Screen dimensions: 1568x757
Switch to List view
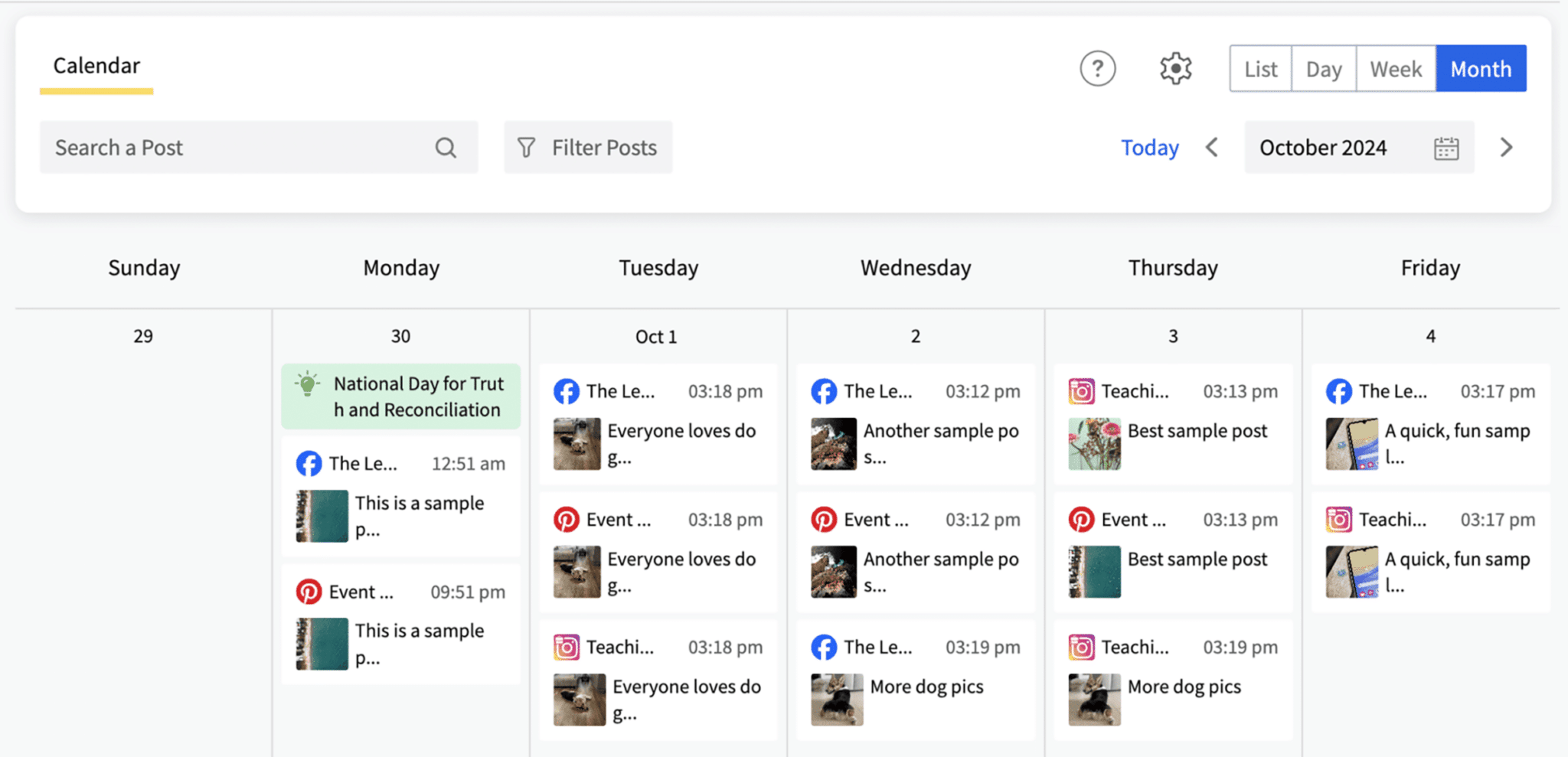[1261, 69]
